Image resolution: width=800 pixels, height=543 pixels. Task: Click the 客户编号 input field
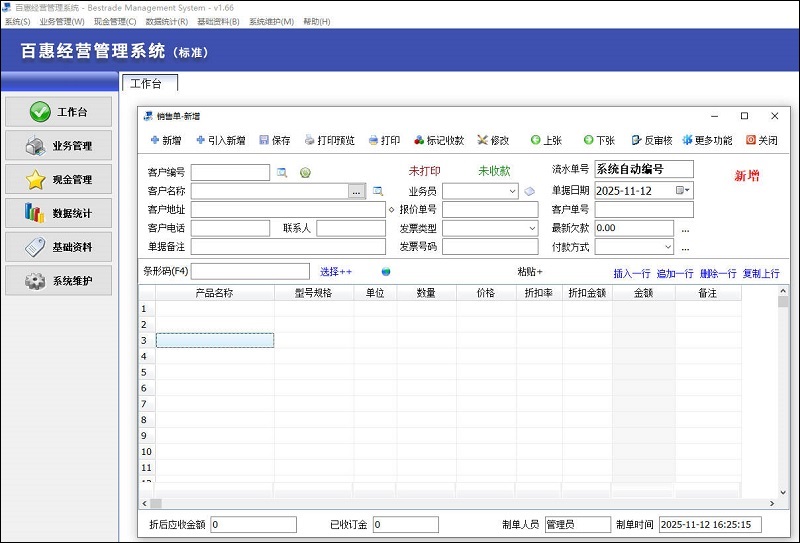coord(230,172)
